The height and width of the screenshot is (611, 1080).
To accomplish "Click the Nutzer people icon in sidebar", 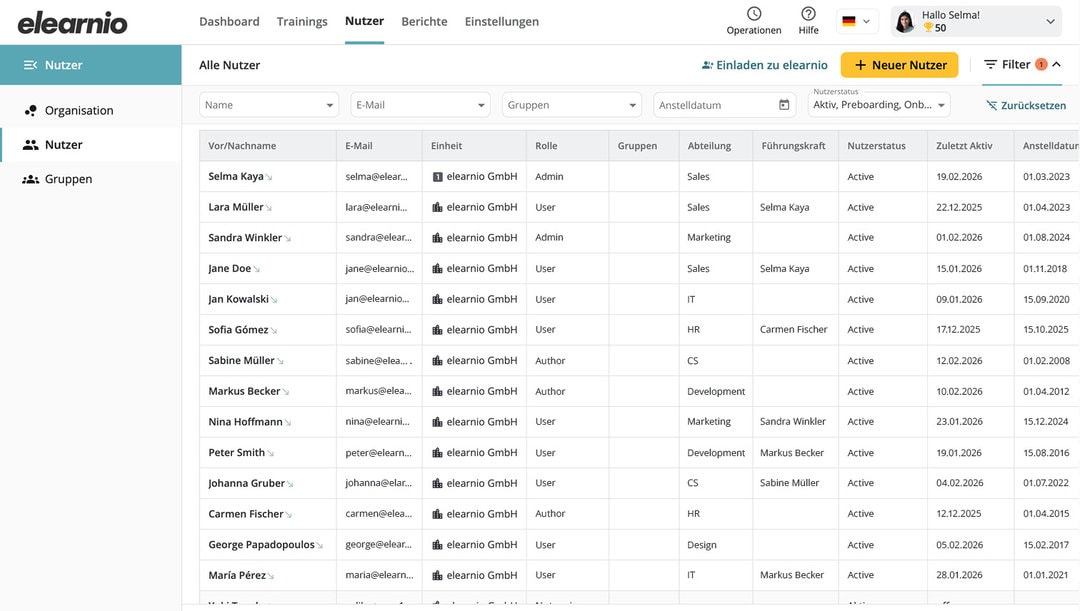I will [30, 145].
